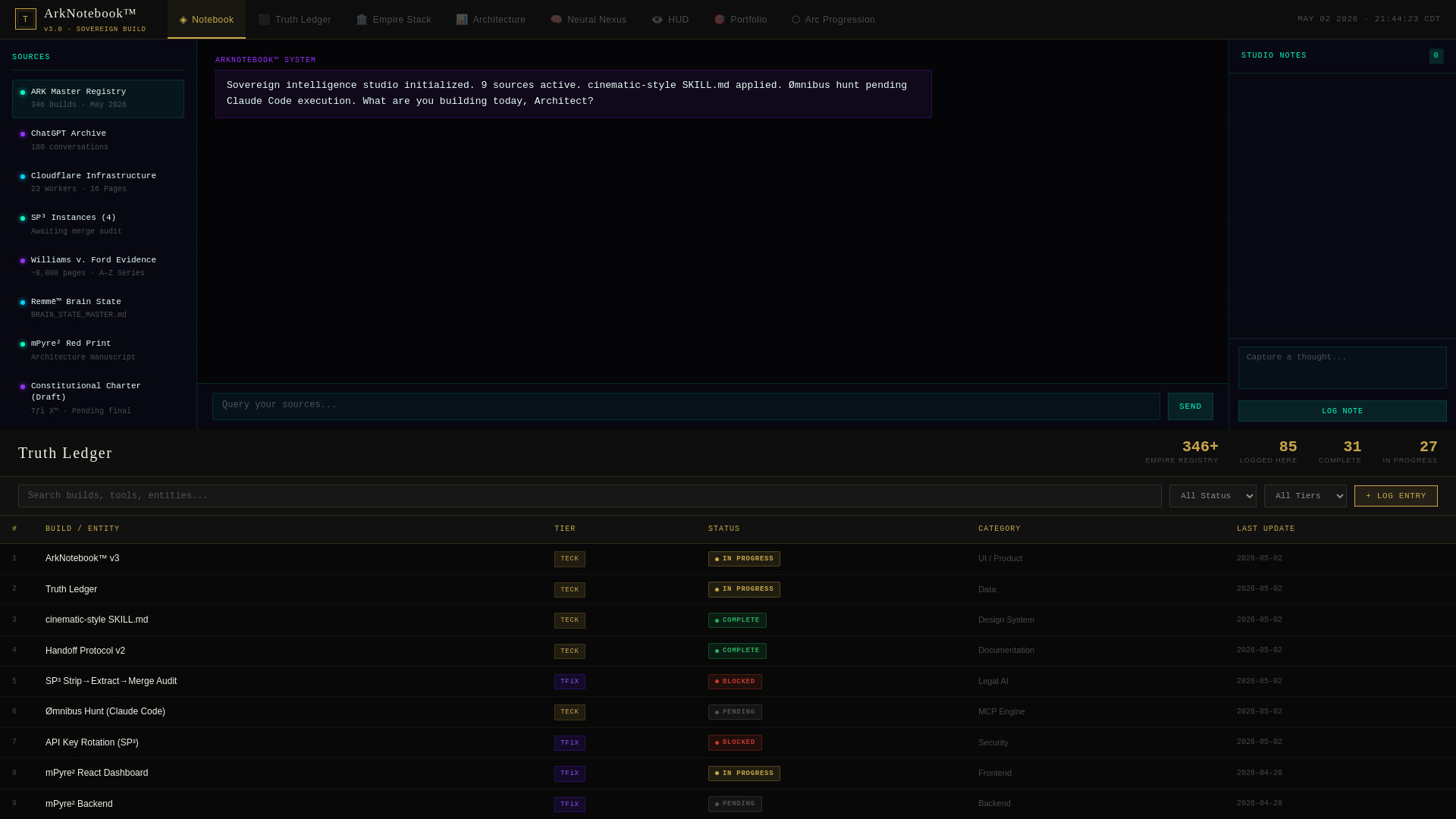Click the Neural Nexus brain icon
The width and height of the screenshot is (1456, 819).
click(556, 20)
